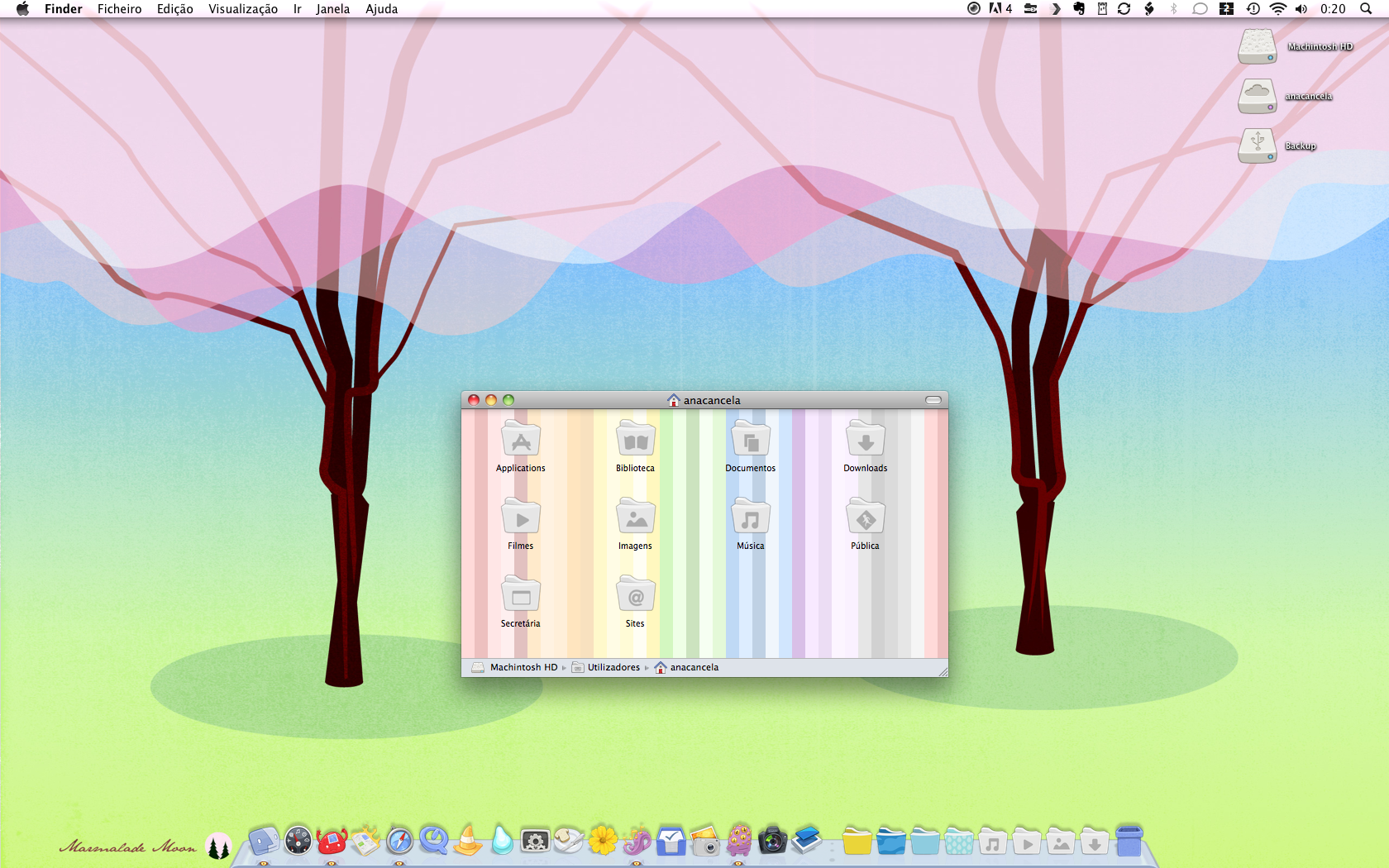Click the sync arrows menu bar icon
Image resolution: width=1389 pixels, height=868 pixels.
[1124, 9]
